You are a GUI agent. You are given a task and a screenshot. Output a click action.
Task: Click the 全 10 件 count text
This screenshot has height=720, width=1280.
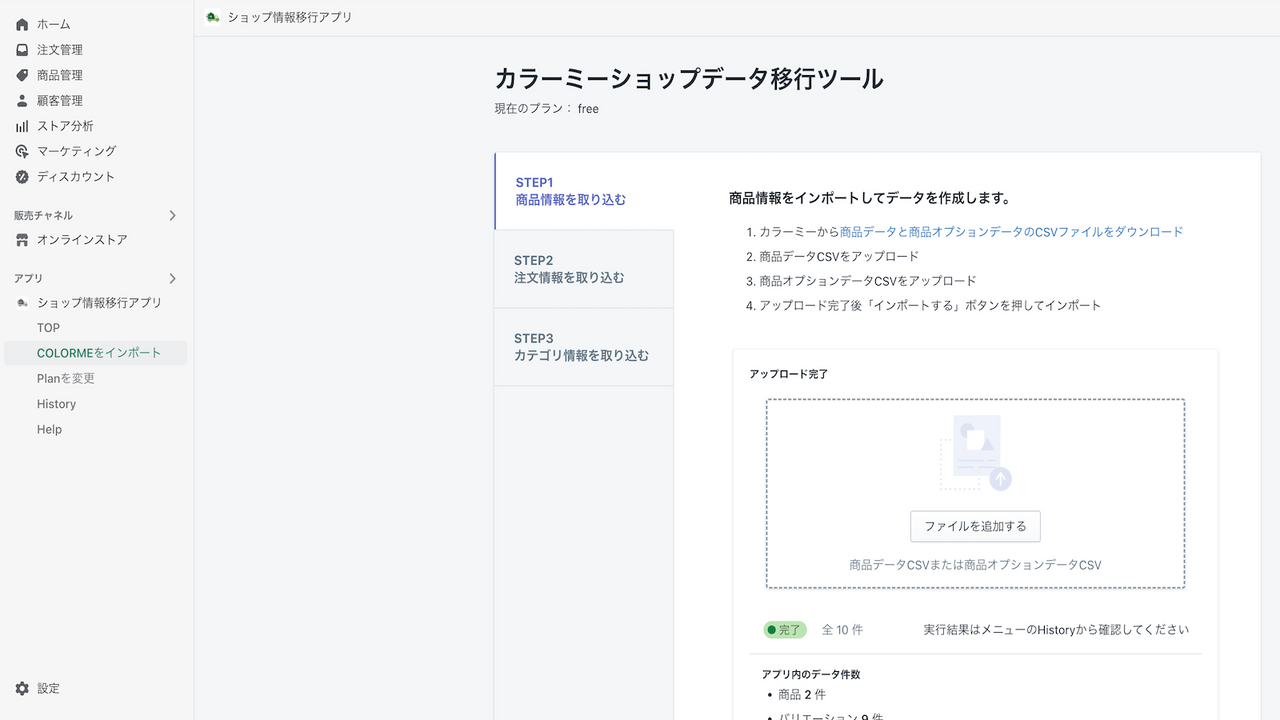tap(842, 630)
